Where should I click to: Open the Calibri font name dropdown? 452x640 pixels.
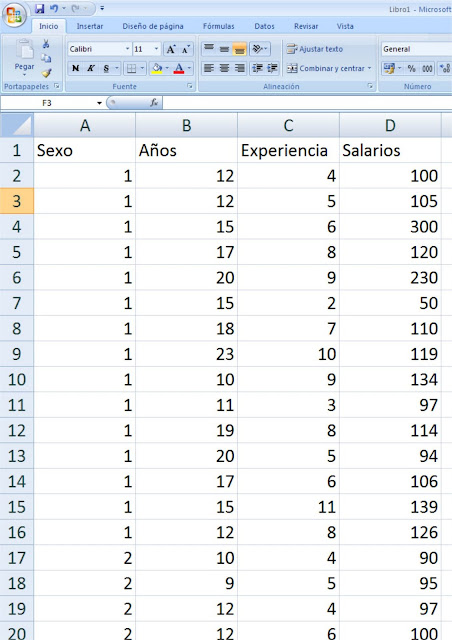(127, 49)
